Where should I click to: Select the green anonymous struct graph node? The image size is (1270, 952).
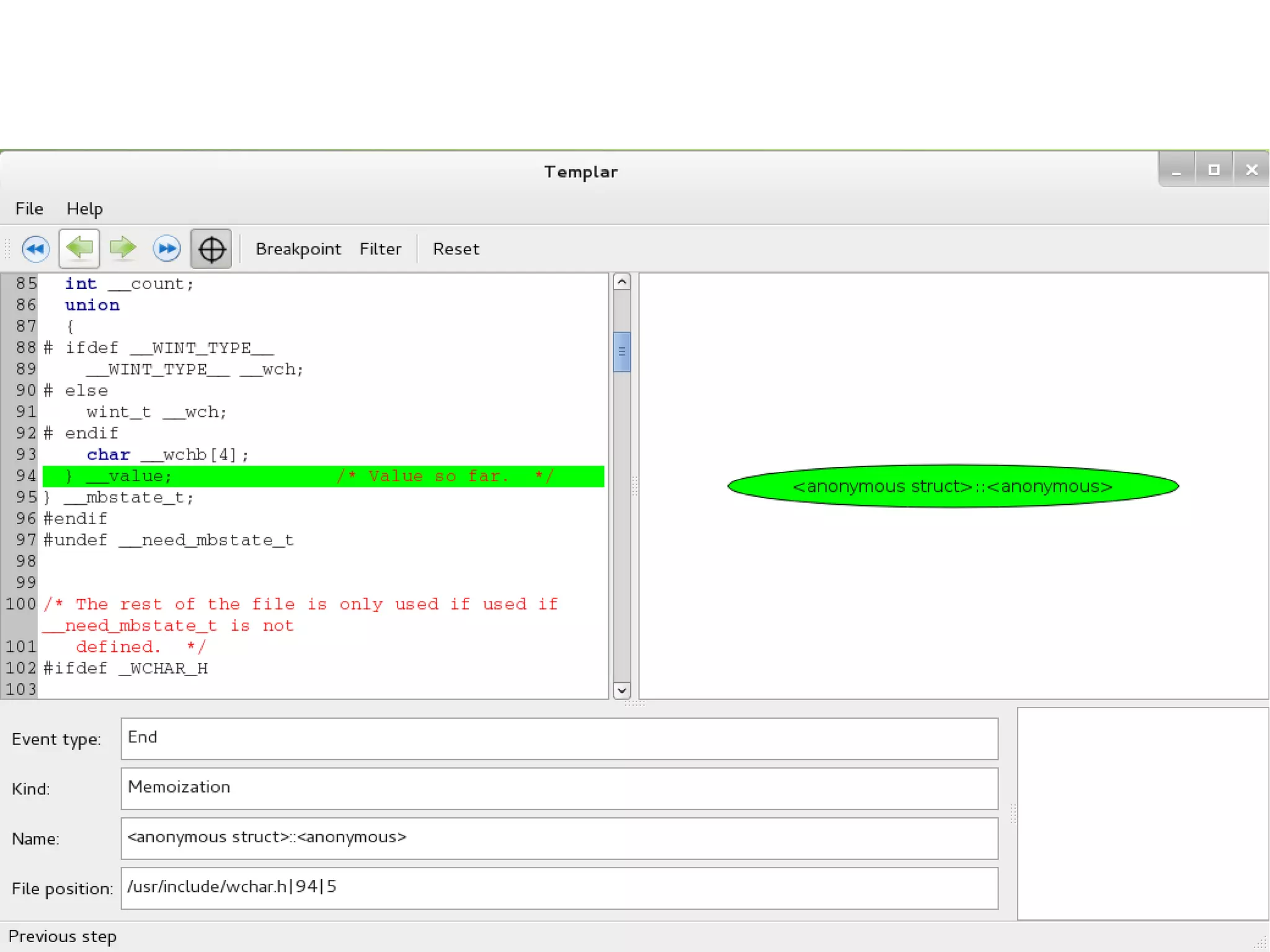click(x=952, y=486)
